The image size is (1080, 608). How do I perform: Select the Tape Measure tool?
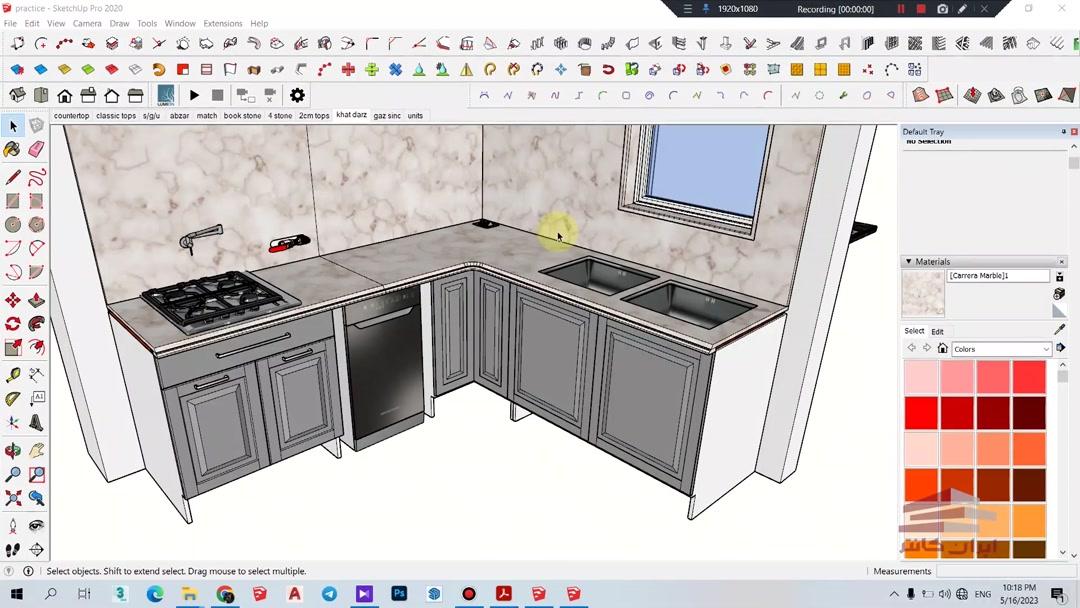pyautogui.click(x=13, y=375)
